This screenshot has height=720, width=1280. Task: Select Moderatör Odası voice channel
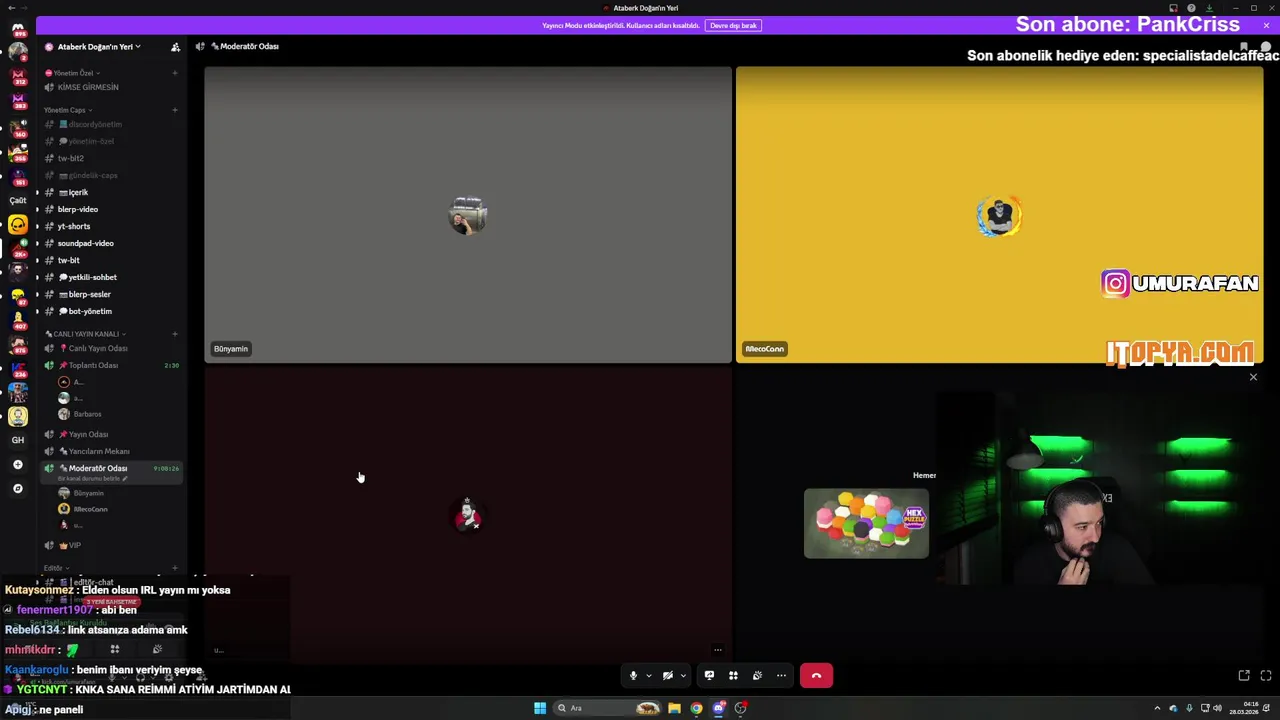[111, 468]
